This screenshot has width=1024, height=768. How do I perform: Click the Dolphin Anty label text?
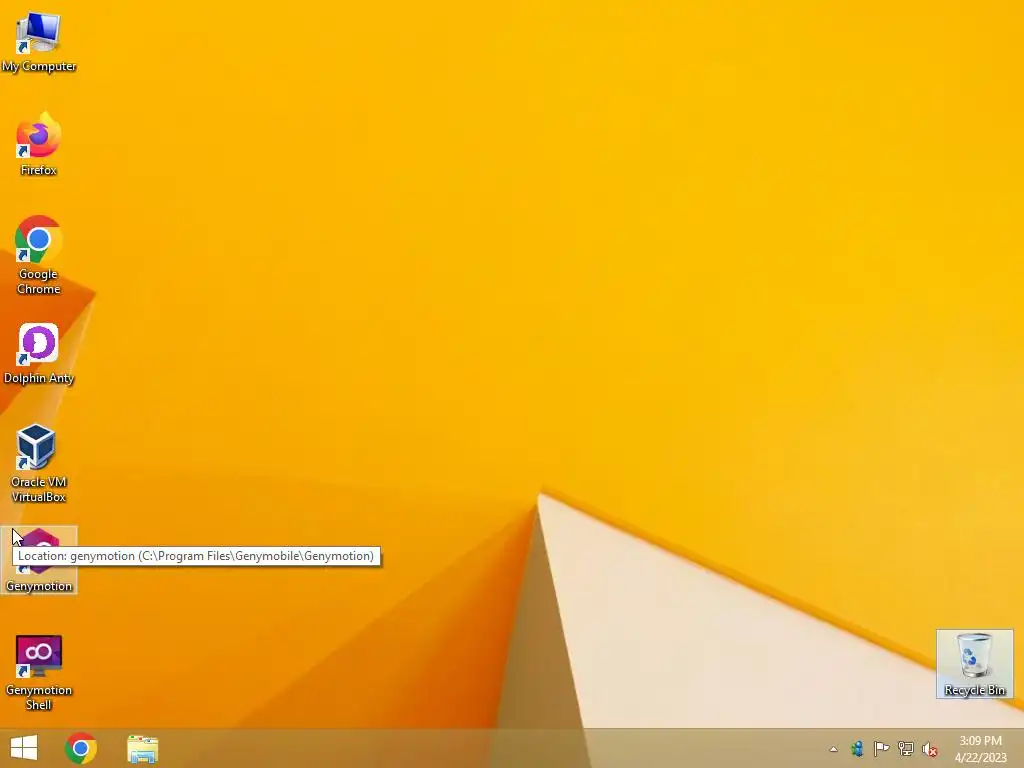click(x=39, y=378)
